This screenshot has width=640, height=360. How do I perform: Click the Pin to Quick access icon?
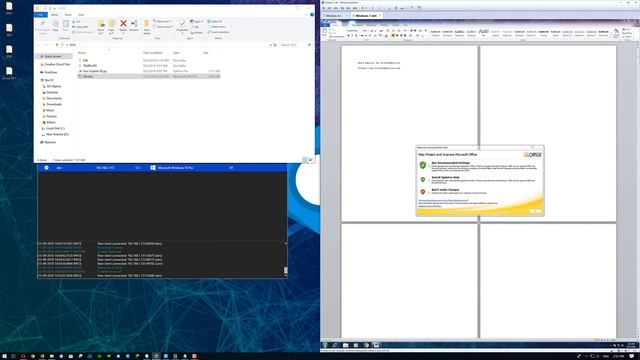pos(42,24)
